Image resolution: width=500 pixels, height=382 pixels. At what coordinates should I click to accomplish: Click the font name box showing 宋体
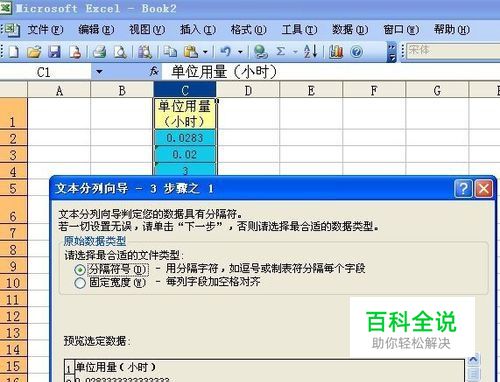point(453,51)
